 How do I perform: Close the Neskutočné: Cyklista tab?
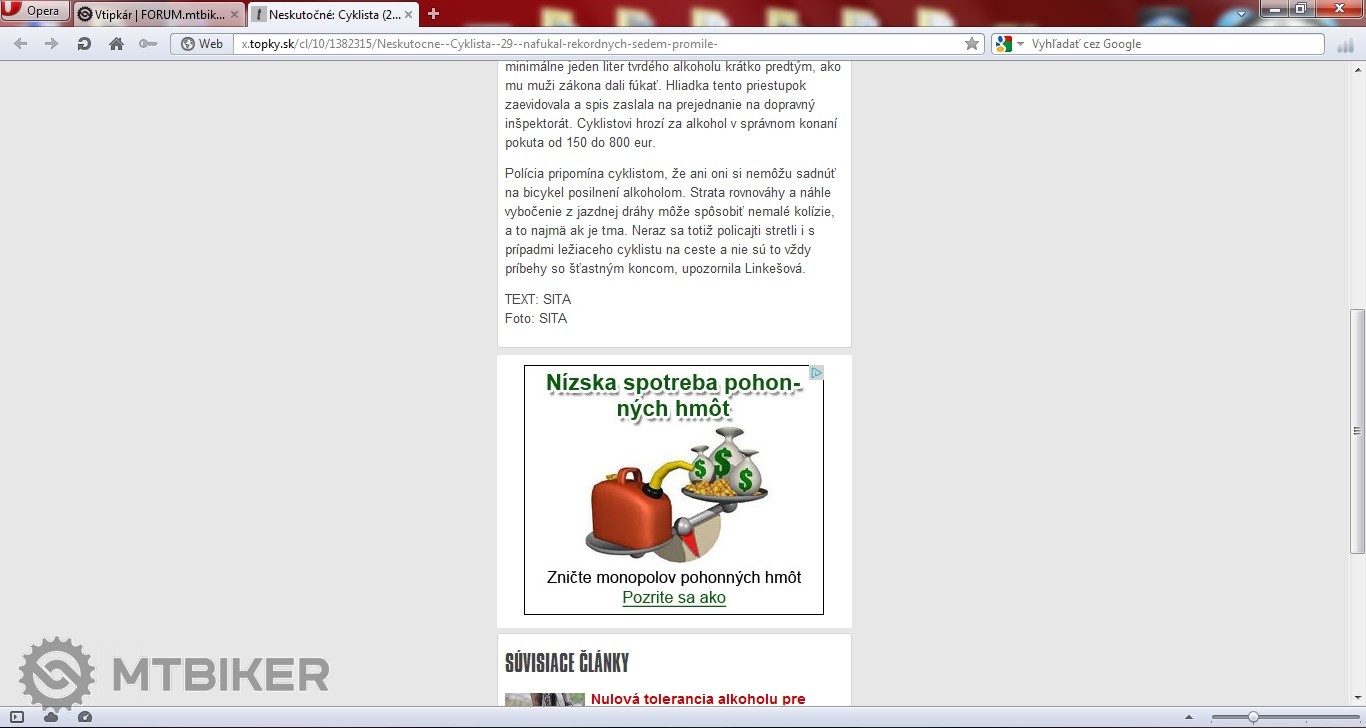409,15
